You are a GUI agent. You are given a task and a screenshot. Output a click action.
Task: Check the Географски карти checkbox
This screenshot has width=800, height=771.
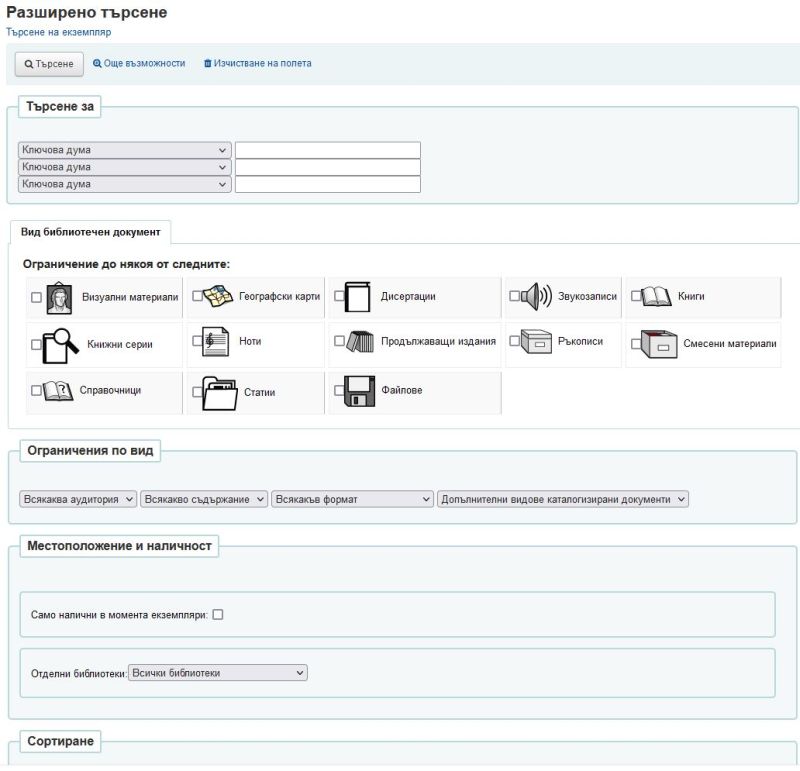197,295
